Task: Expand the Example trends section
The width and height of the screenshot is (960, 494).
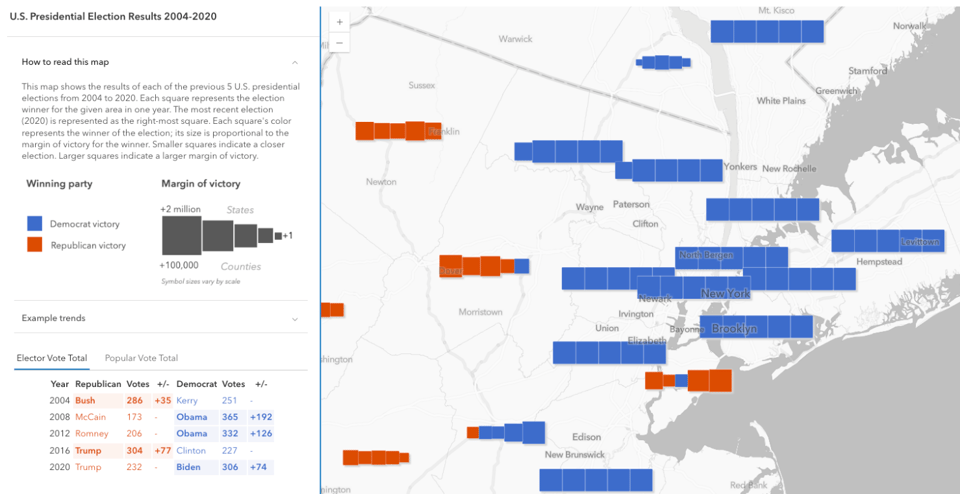Action: (x=295, y=318)
